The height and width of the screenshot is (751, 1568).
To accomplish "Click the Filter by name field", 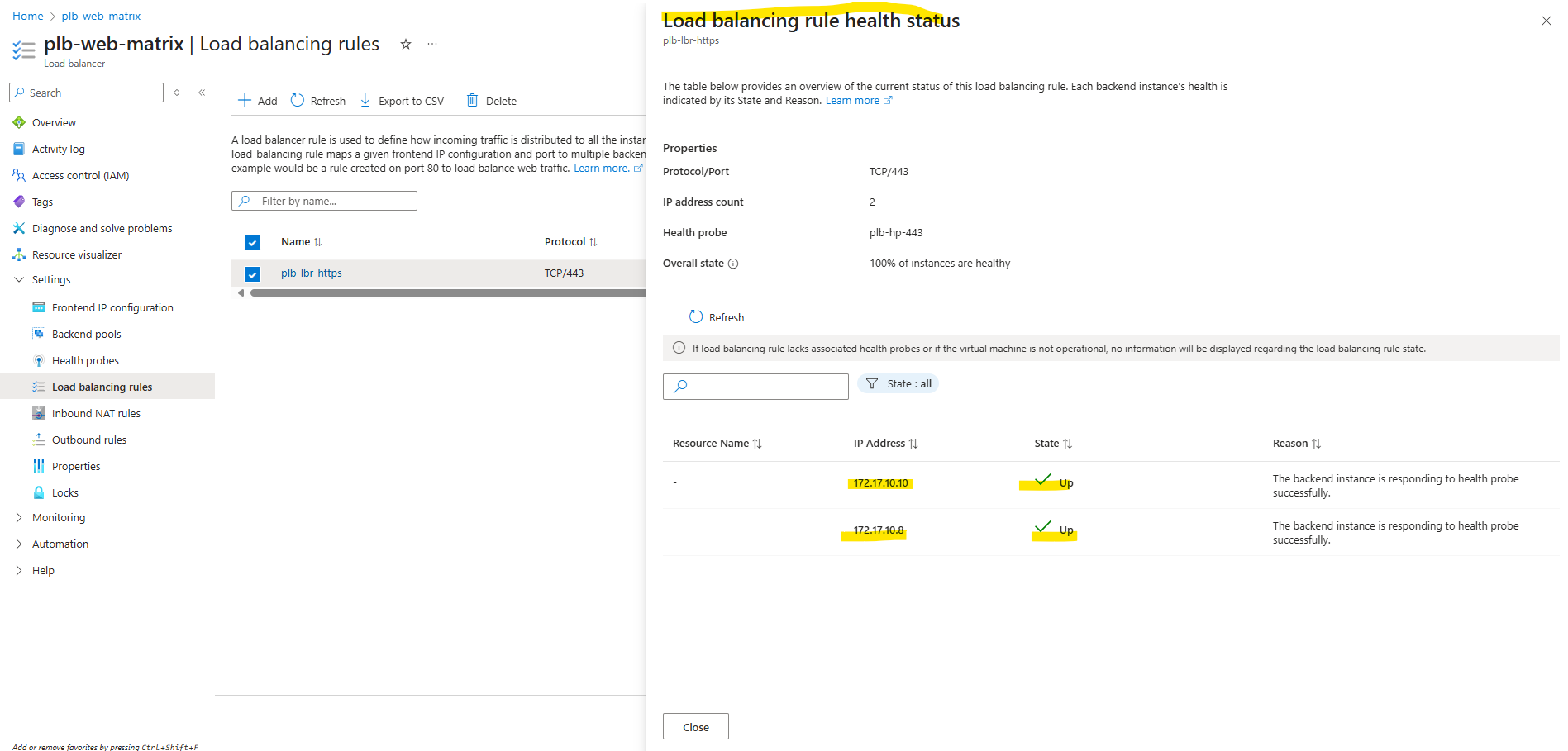I will pos(324,201).
